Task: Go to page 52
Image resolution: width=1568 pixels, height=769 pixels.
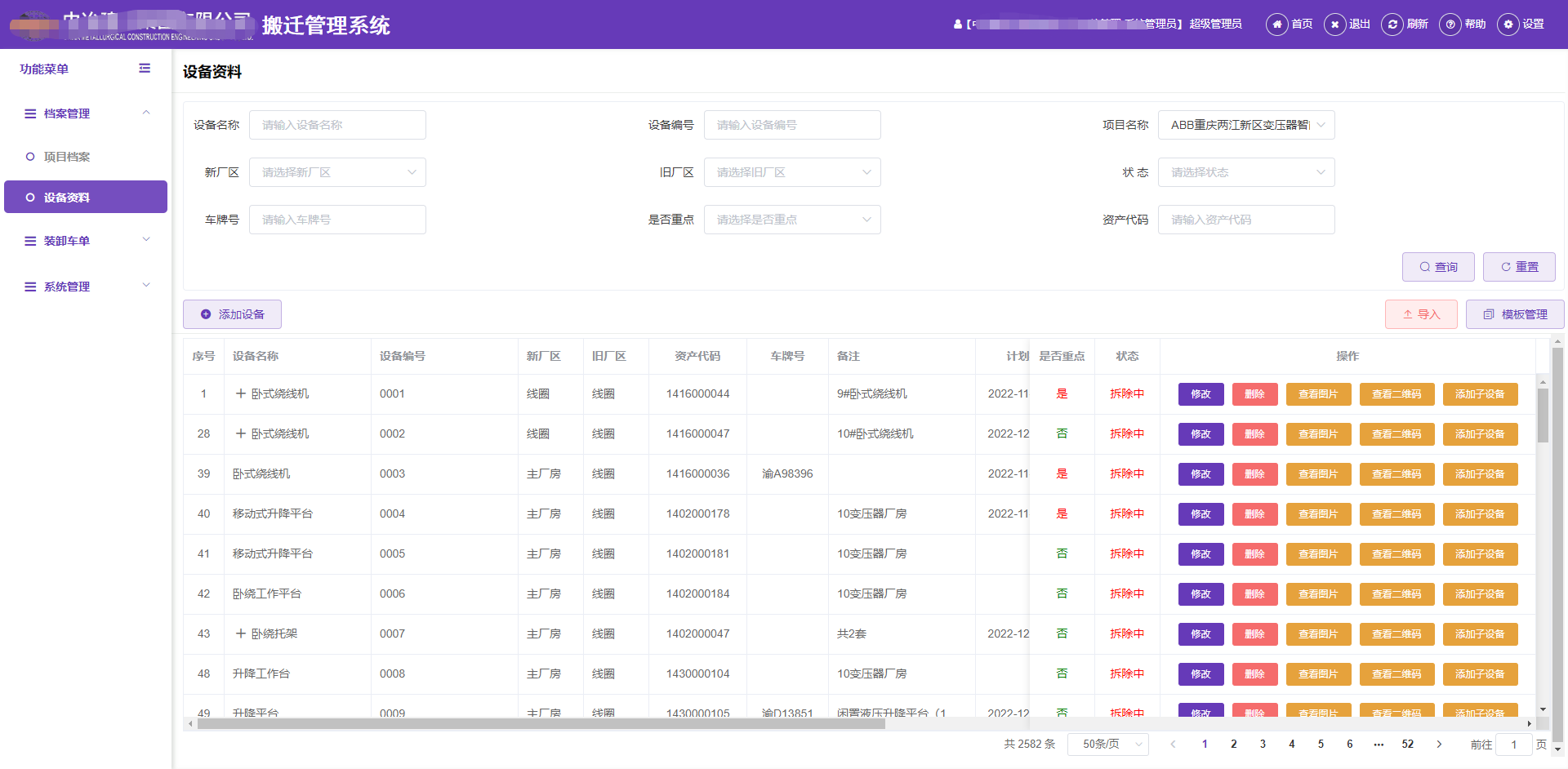Action: coord(1408,744)
